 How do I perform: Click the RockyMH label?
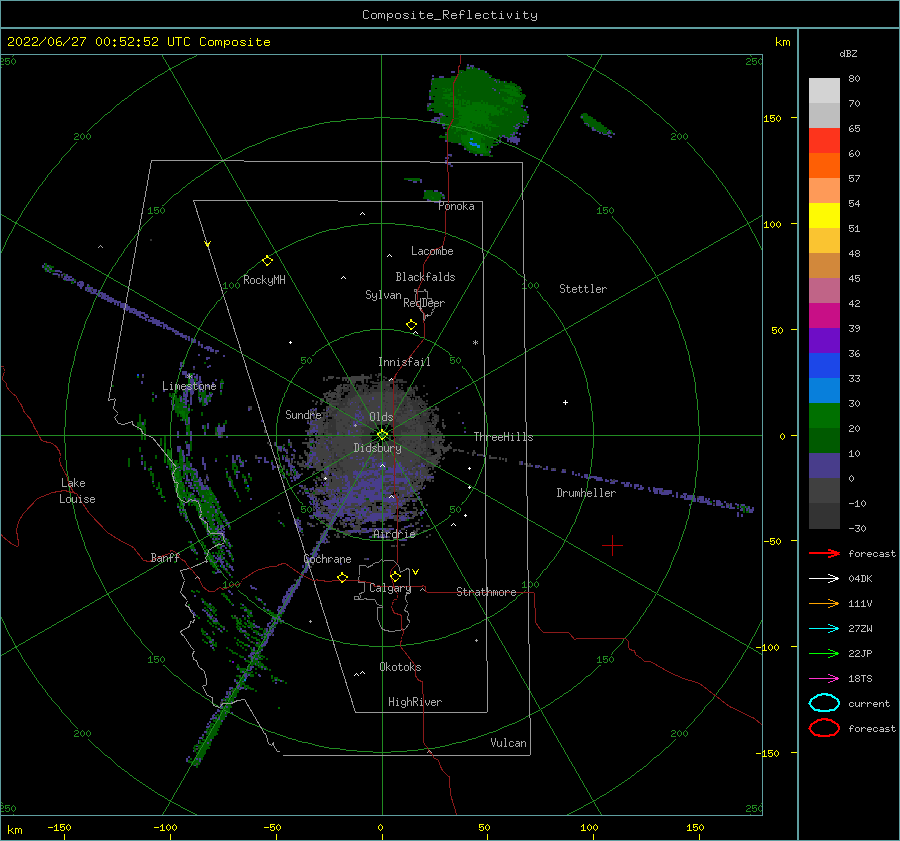click(x=264, y=280)
